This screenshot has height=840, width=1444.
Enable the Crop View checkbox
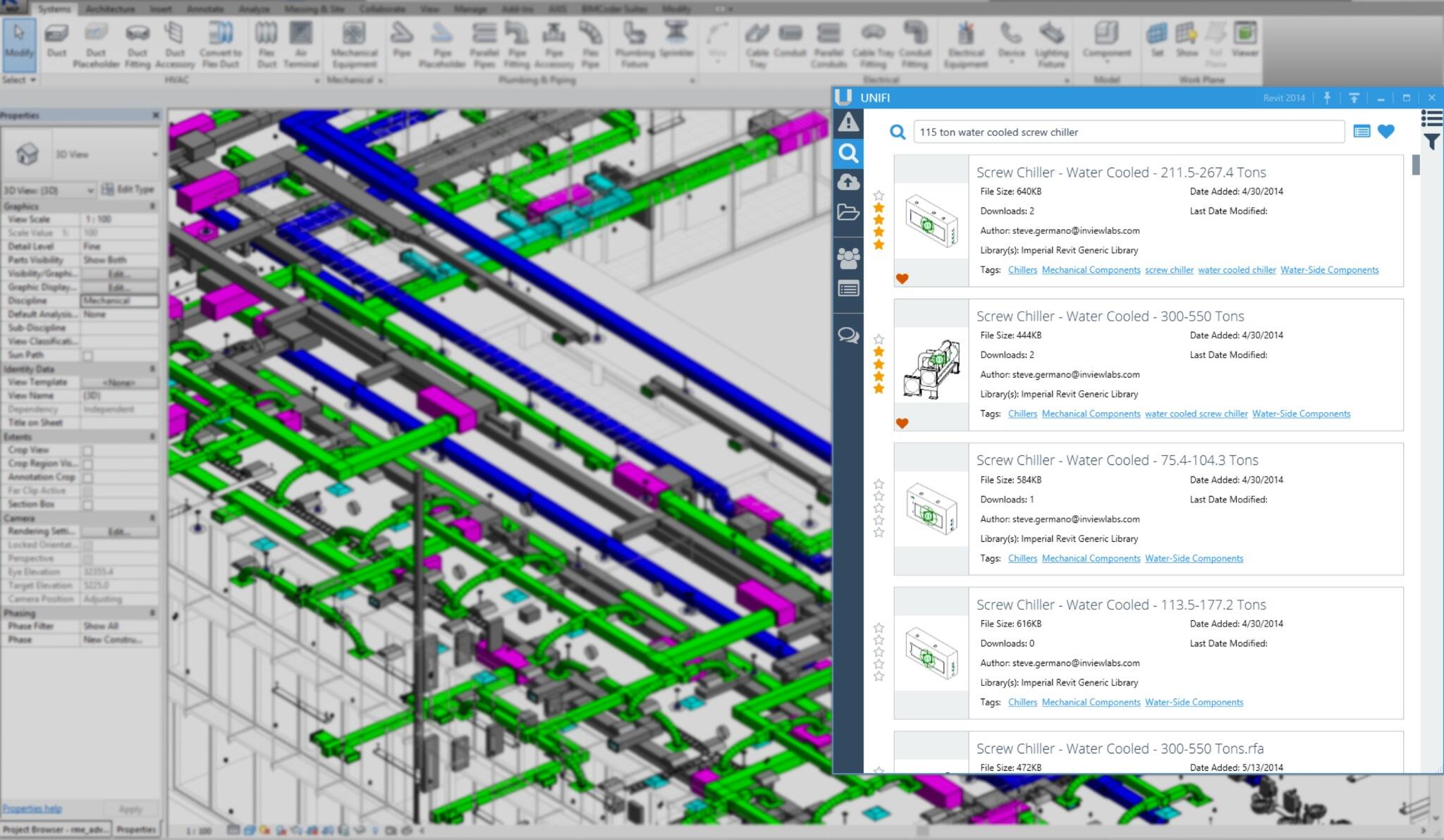point(87,450)
